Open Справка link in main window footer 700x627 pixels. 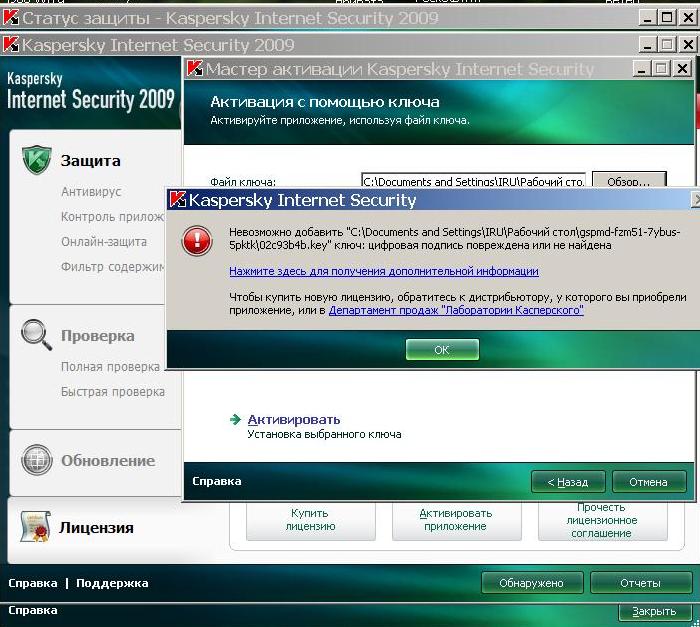33,583
